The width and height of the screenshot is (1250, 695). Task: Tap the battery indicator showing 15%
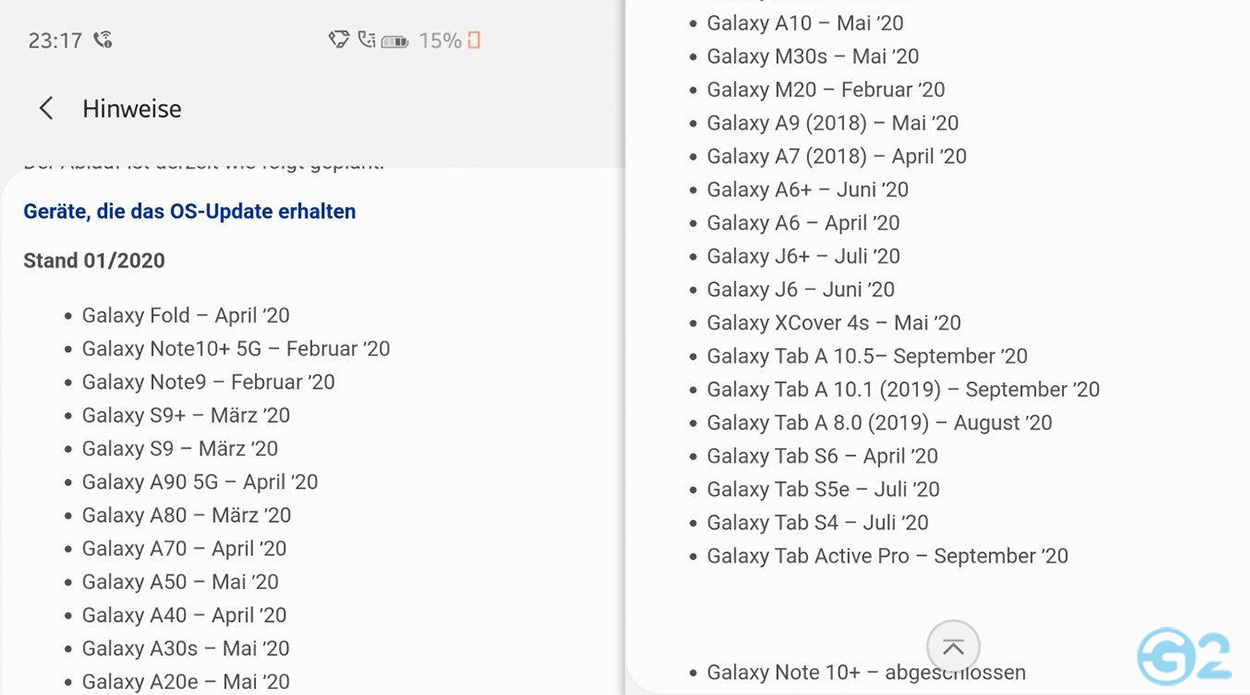pos(394,40)
